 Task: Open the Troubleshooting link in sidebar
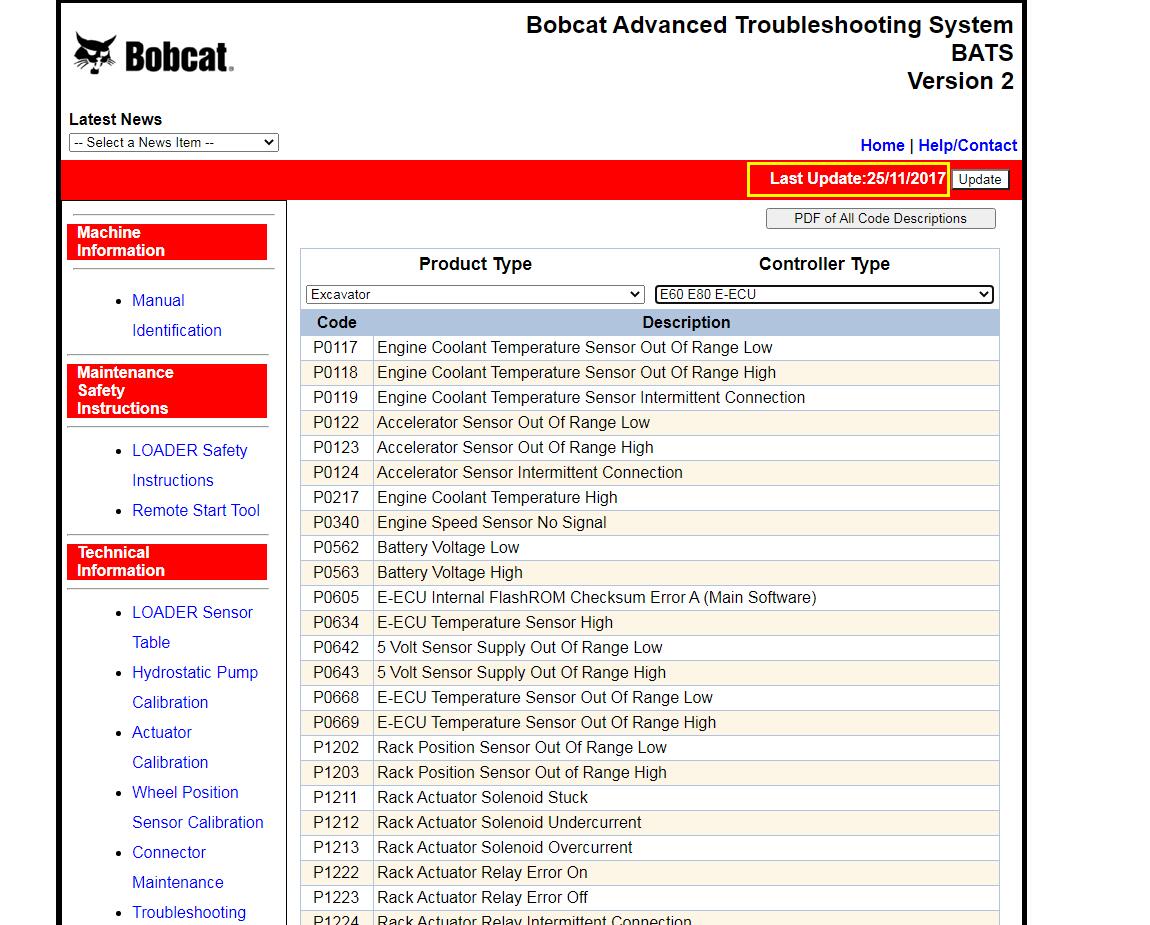coord(188,913)
